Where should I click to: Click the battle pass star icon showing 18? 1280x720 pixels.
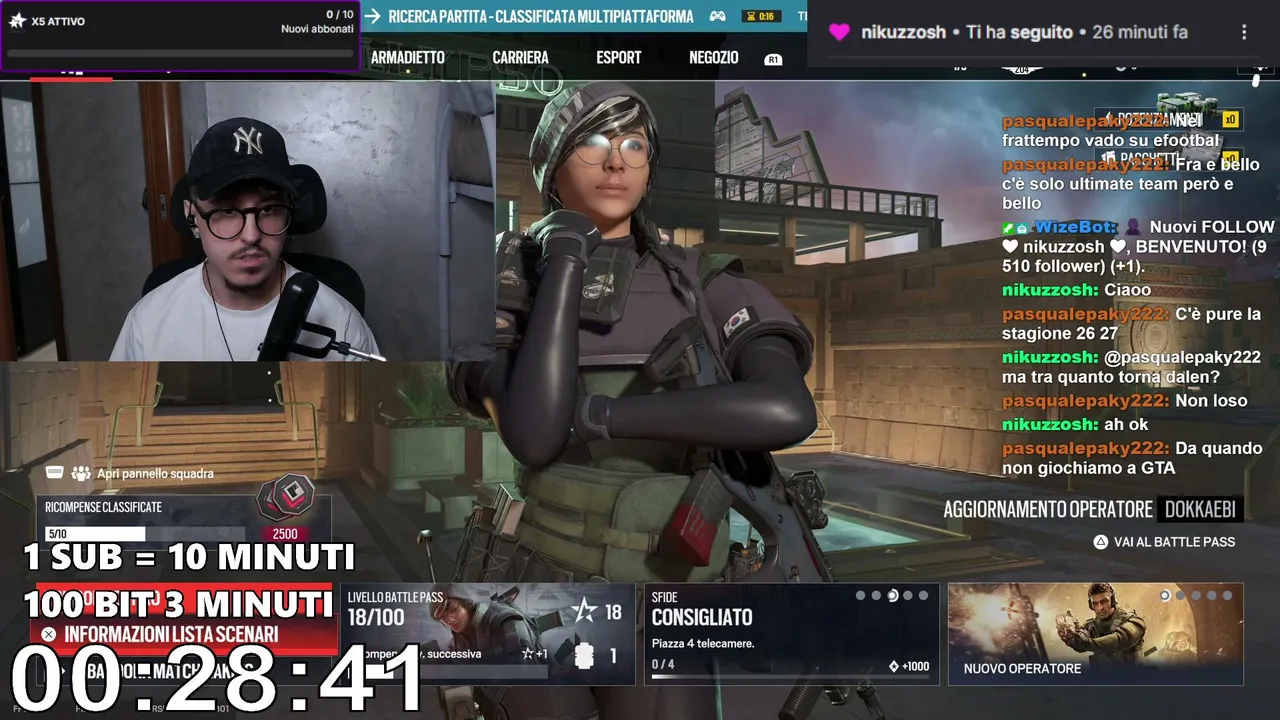pos(583,611)
